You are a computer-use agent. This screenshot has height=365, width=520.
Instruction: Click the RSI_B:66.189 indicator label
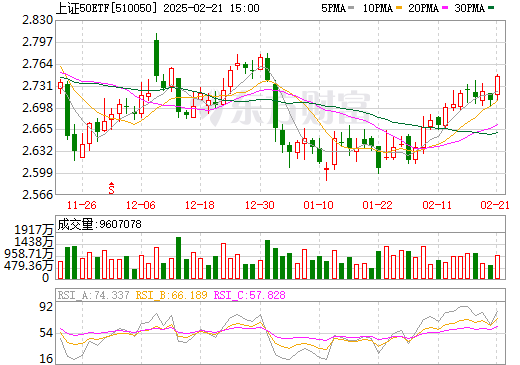pyautogui.click(x=171, y=295)
